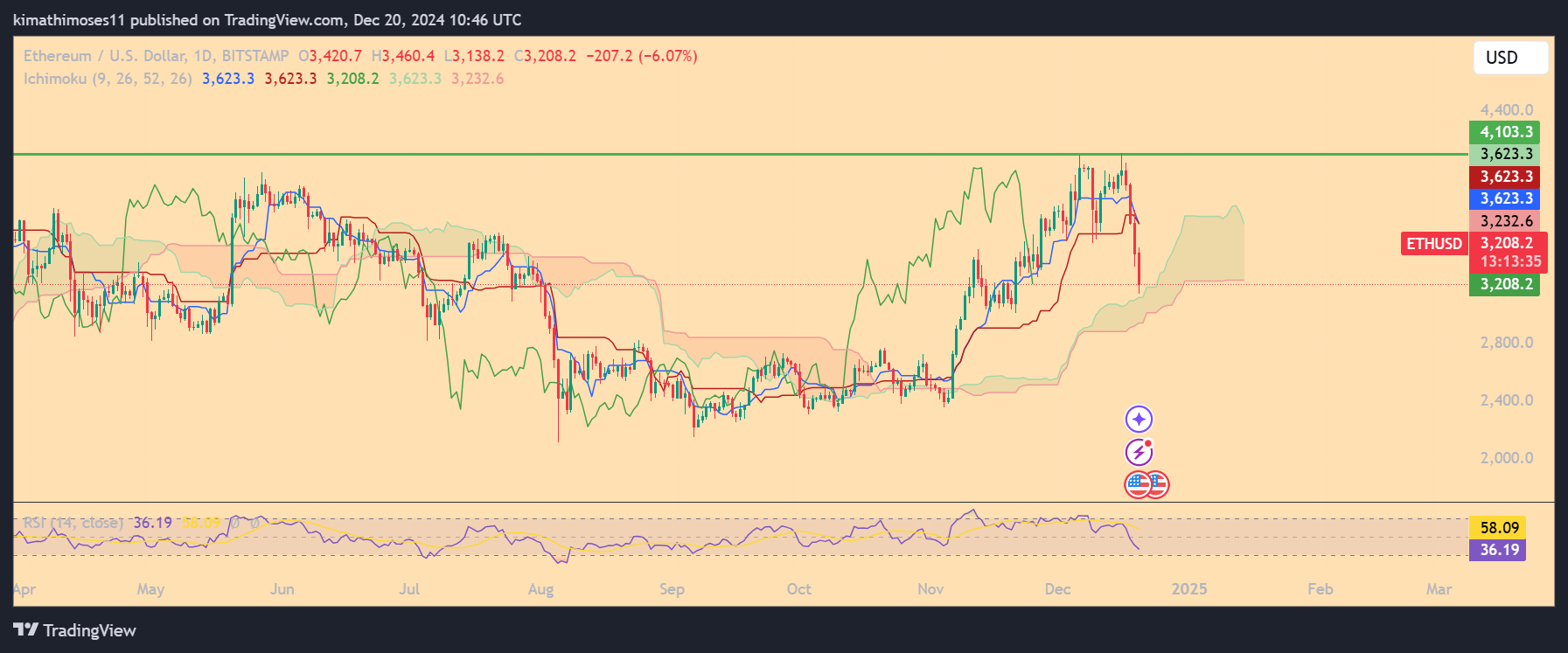Click the Aug label on time axis
Image resolution: width=1568 pixels, height=653 pixels.
540,589
